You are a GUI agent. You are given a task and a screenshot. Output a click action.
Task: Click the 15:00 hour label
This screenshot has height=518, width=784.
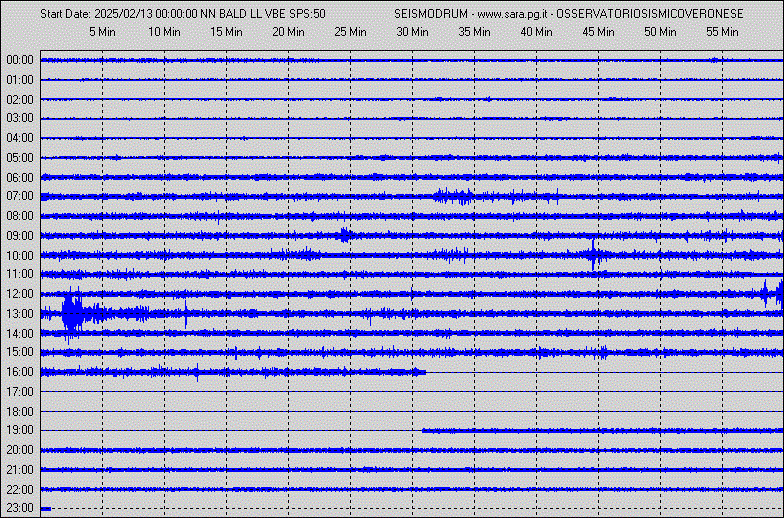[x=20, y=352]
